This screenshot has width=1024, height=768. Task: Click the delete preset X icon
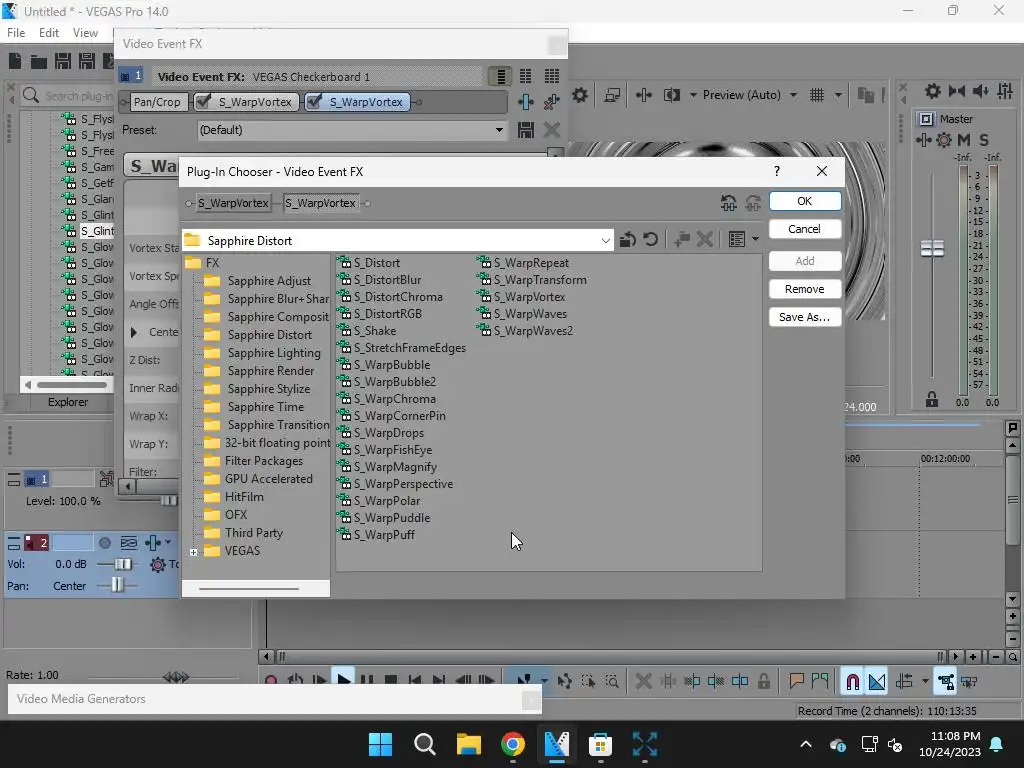[x=552, y=130]
